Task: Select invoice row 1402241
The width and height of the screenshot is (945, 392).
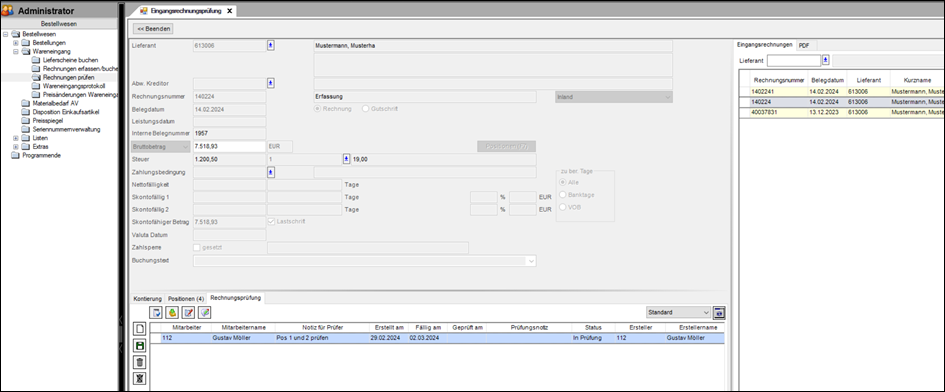Action: [842, 91]
